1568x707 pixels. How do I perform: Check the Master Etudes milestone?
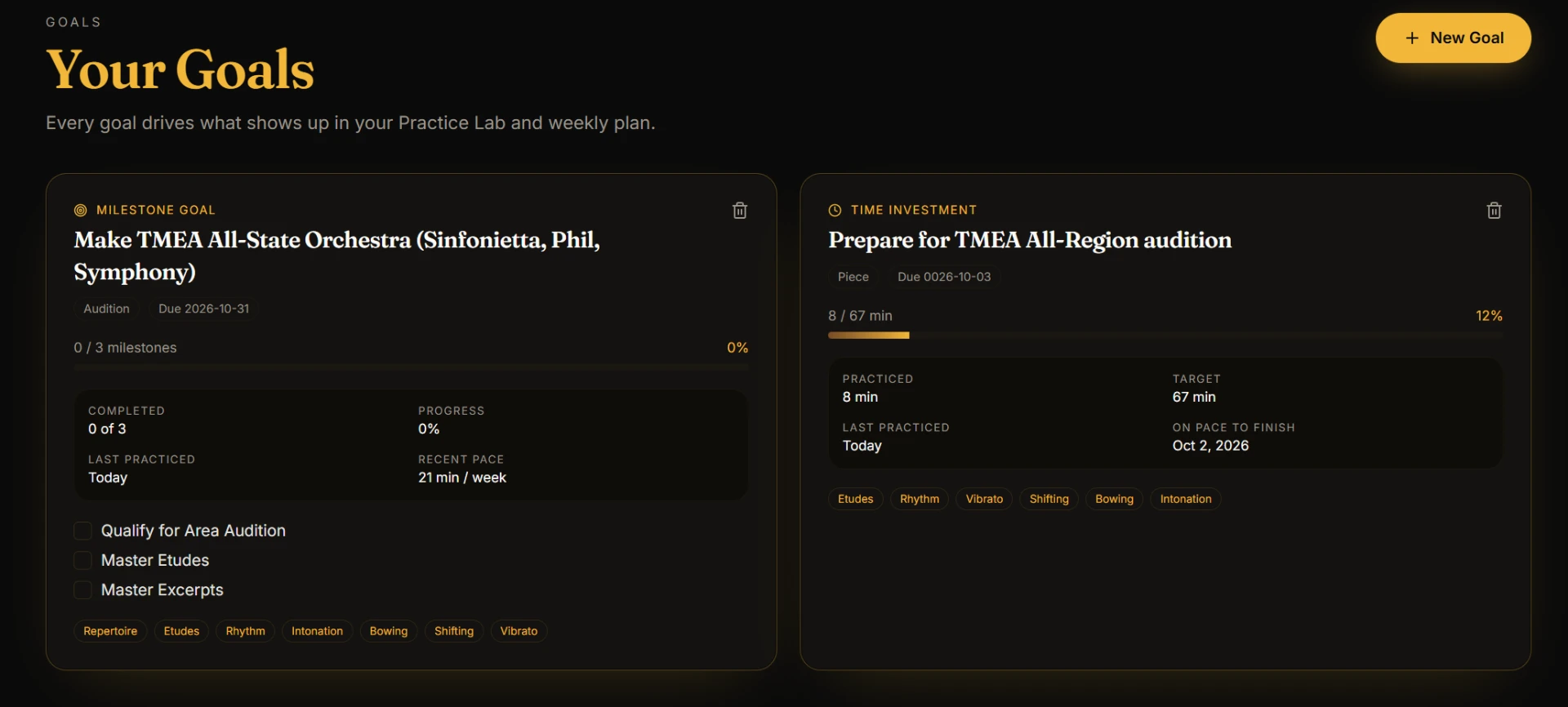[82, 560]
